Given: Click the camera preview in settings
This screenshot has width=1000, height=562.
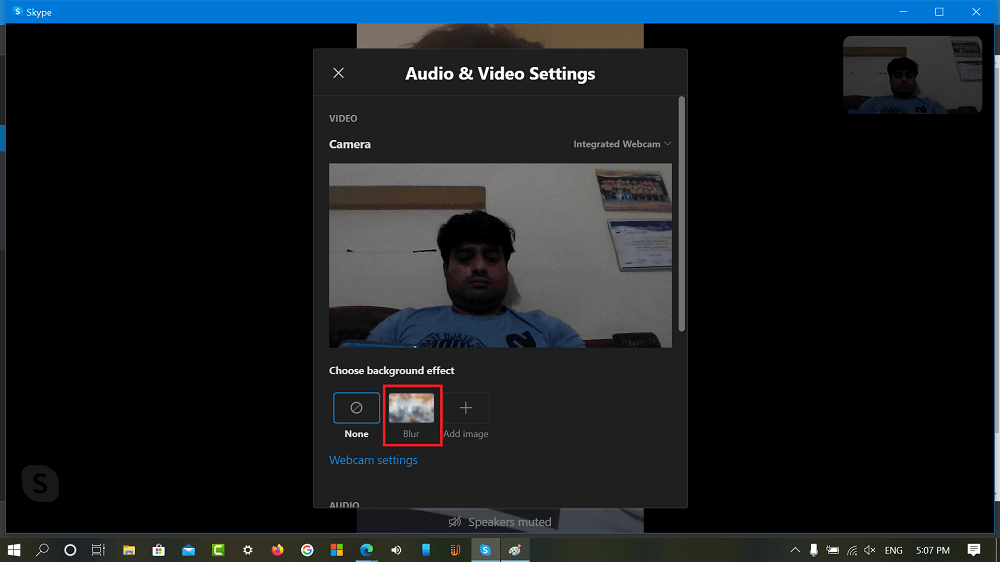Looking at the screenshot, I should click(500, 255).
